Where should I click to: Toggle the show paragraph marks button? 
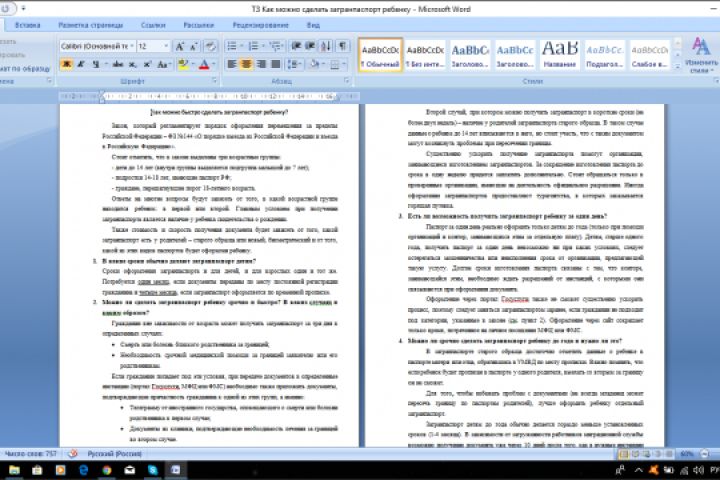(x=343, y=46)
